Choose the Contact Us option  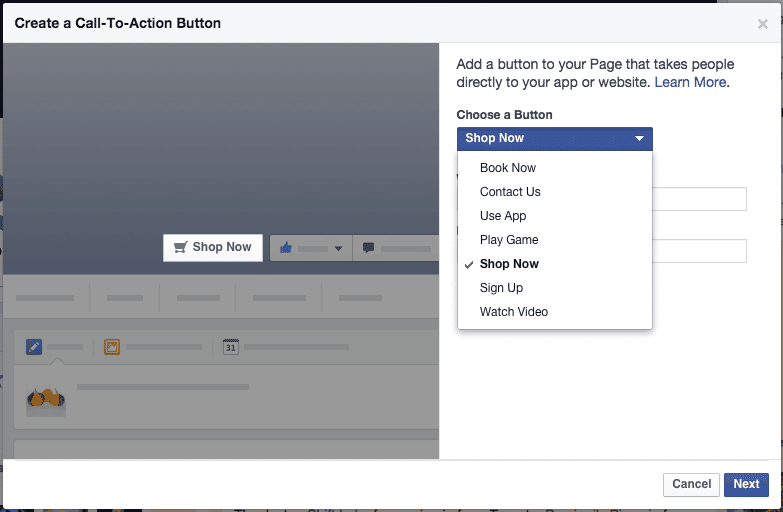510,192
